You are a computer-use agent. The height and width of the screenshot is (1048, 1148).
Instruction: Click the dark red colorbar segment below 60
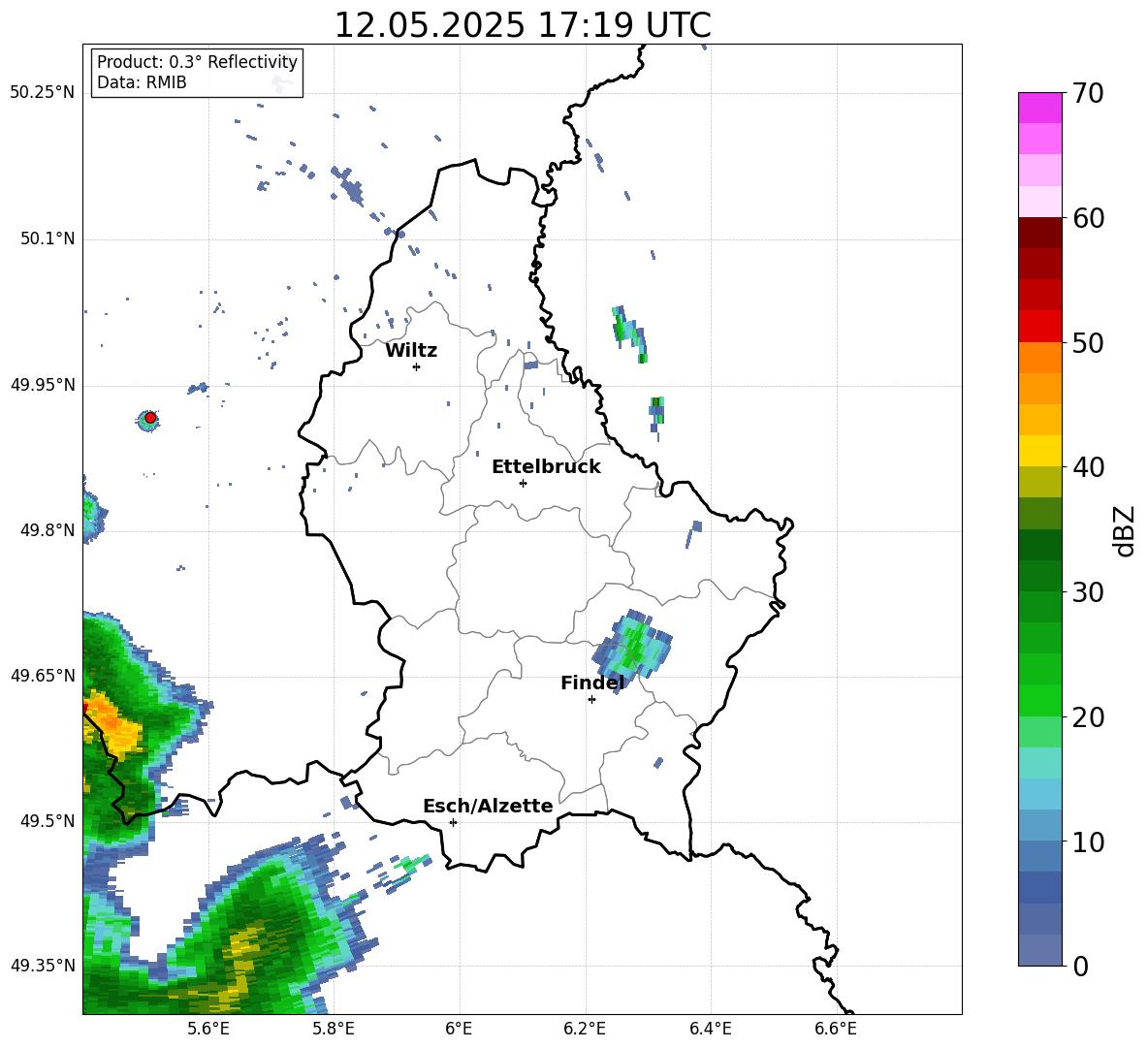(x=1039, y=233)
